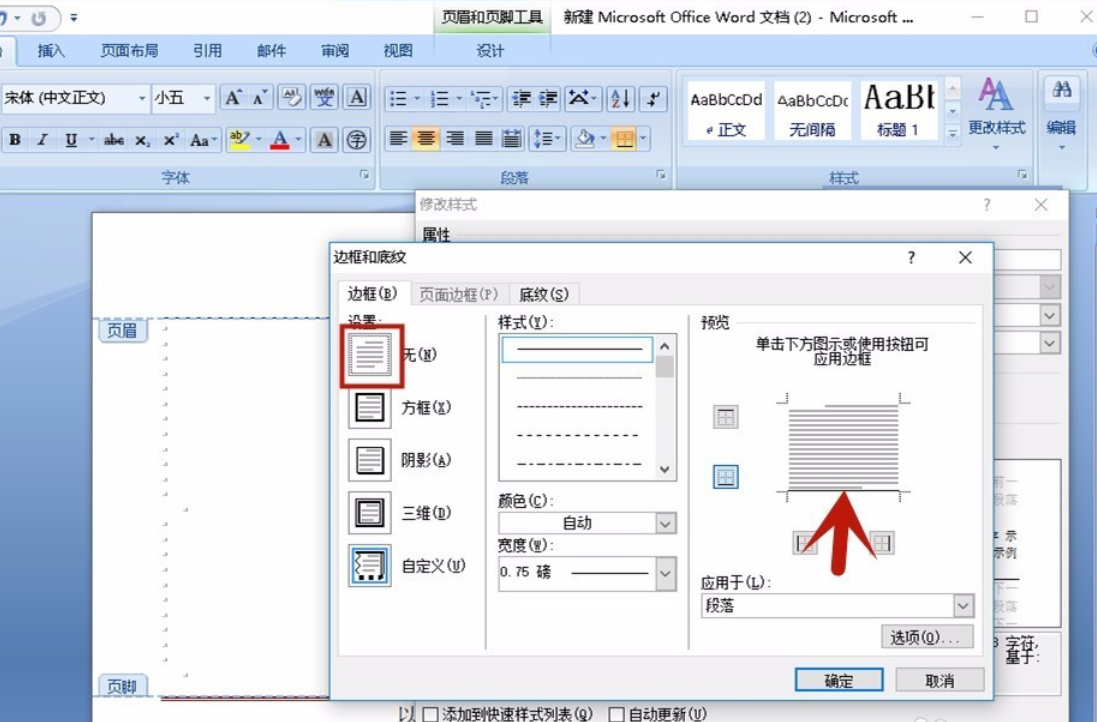
Task: Click the style list scrollbar down arrow
Action: pyautogui.click(x=665, y=469)
